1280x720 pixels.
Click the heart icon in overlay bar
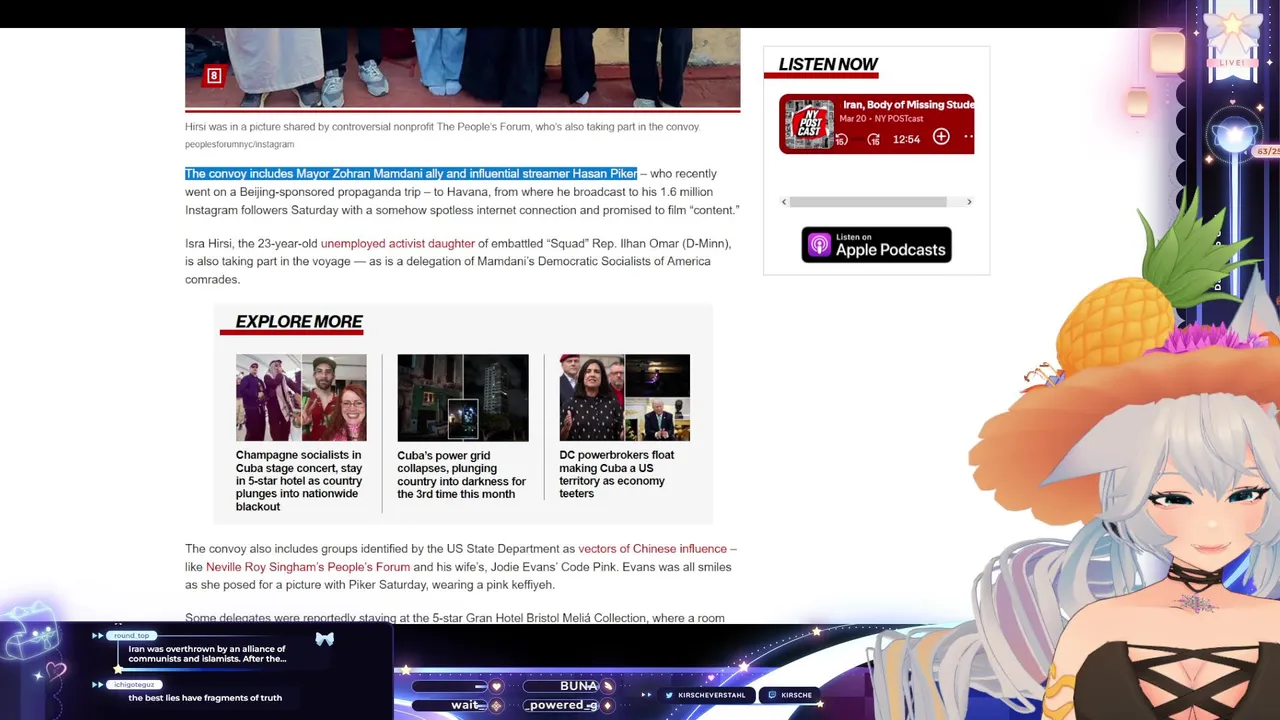496,686
